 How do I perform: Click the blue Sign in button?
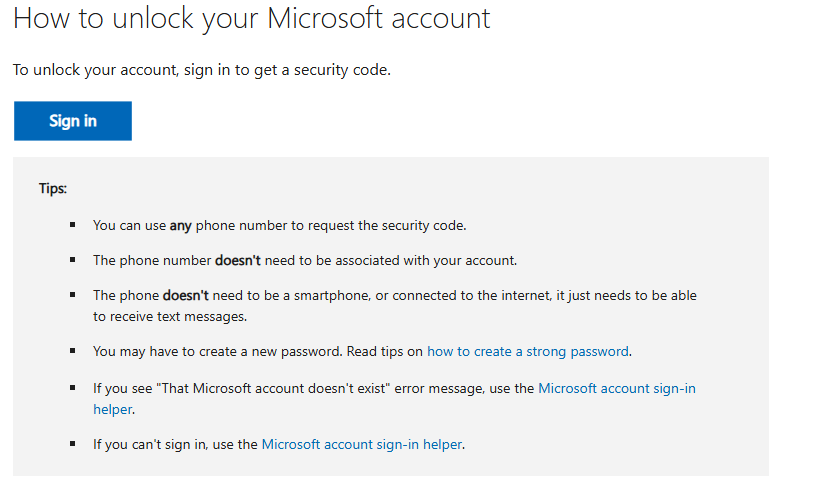tap(73, 121)
